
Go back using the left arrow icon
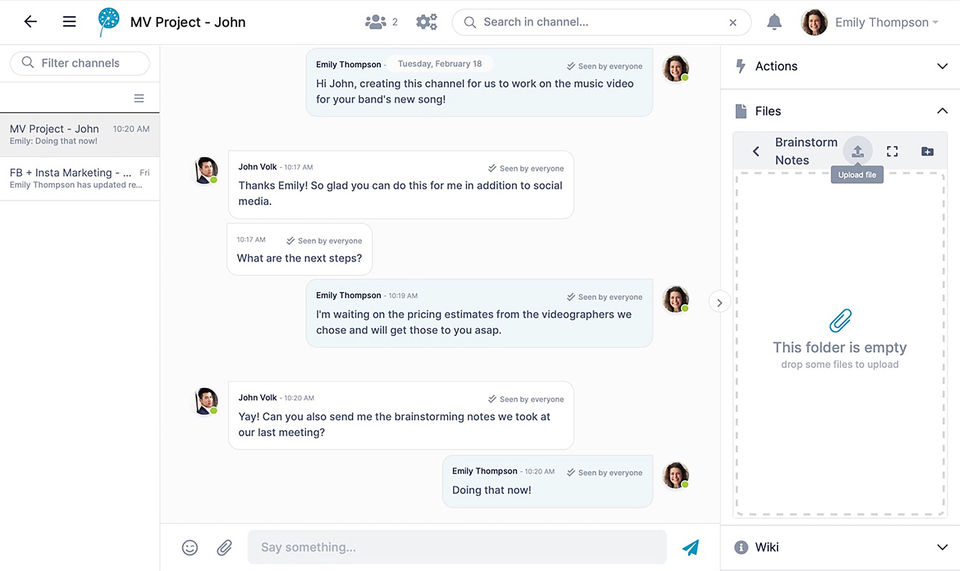[30, 22]
